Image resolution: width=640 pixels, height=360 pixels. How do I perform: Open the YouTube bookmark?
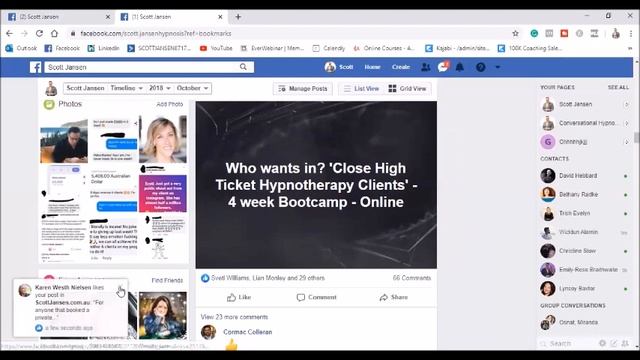coord(216,48)
